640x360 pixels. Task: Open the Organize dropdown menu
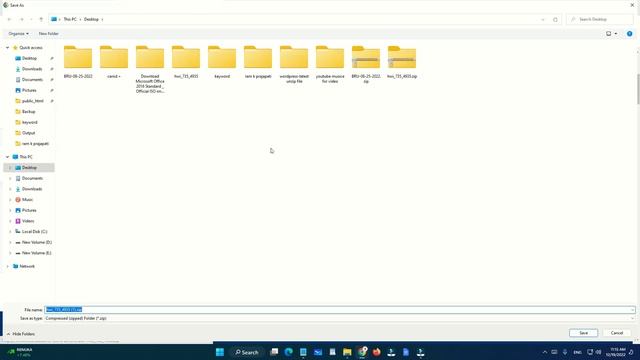pyautogui.click(x=18, y=33)
